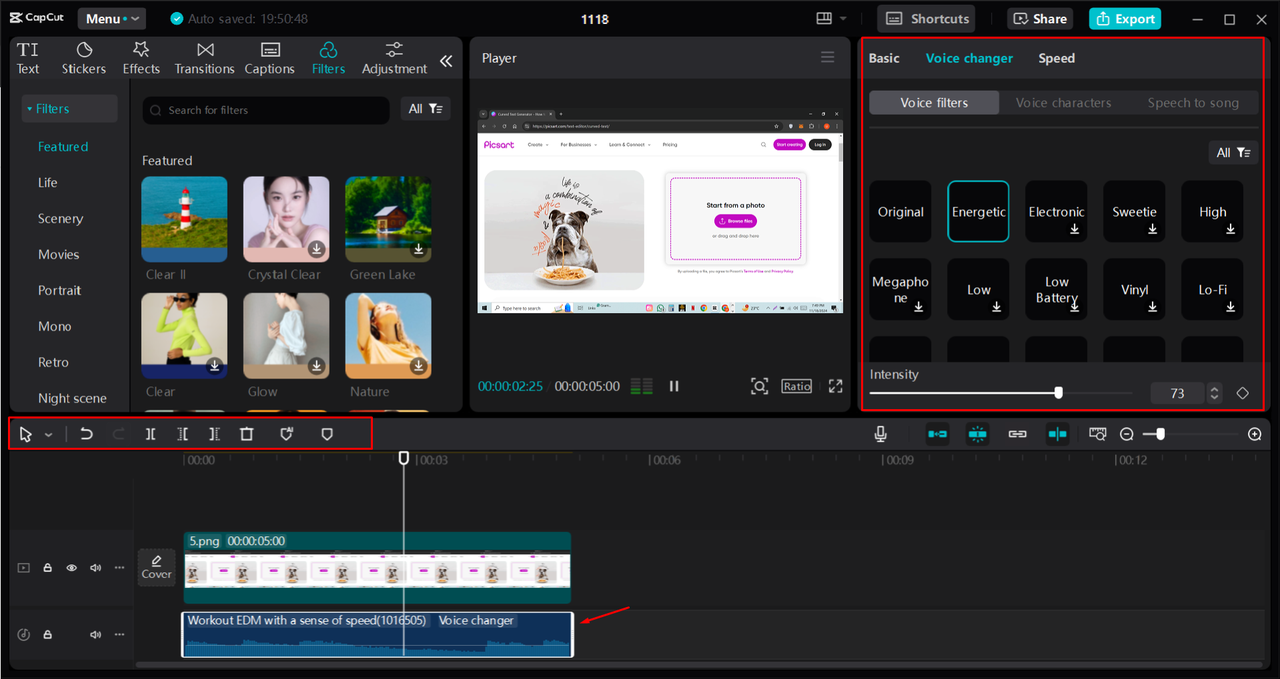1280x679 pixels.
Task: Click the Intensity slider handle
Action: point(1059,393)
